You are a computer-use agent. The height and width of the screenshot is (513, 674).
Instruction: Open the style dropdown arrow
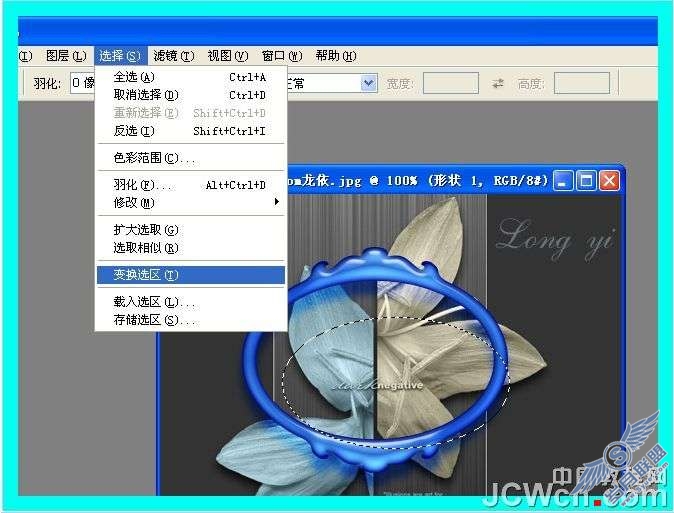pos(369,83)
